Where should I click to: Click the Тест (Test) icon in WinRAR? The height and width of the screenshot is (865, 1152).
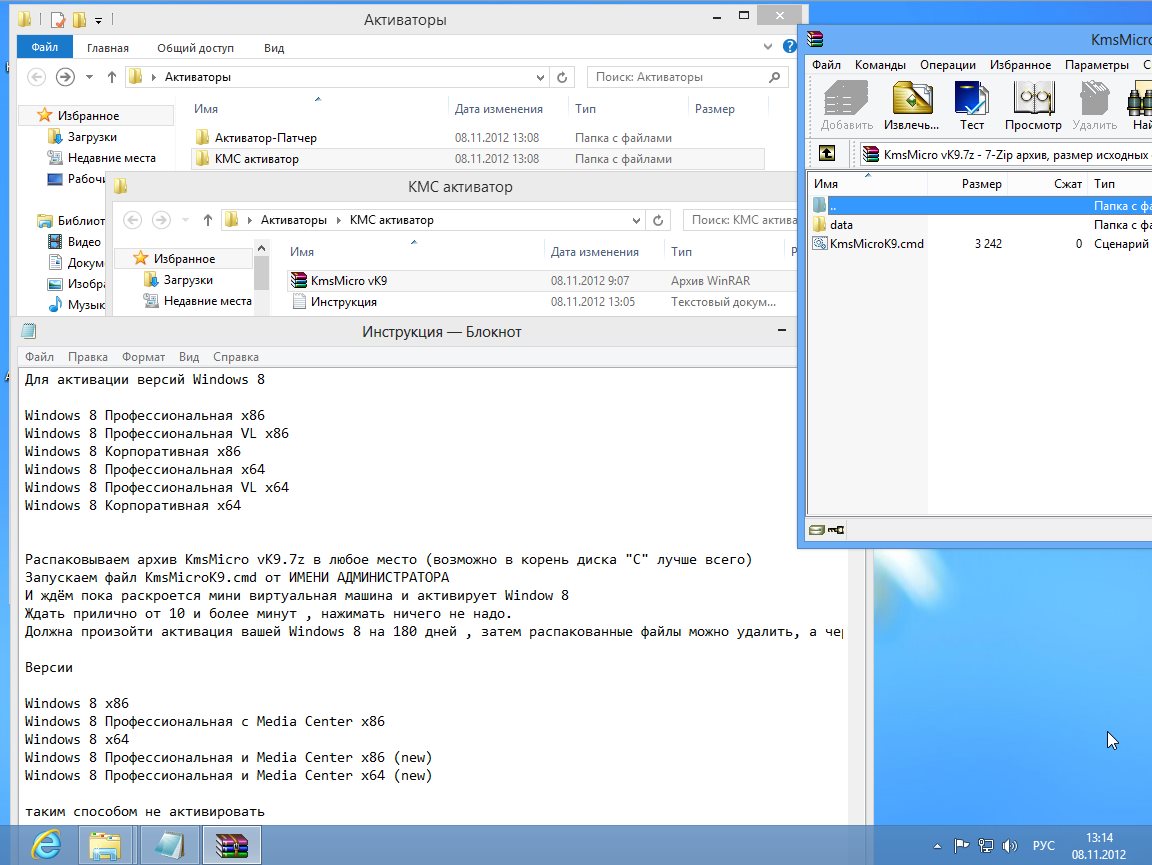(971, 106)
